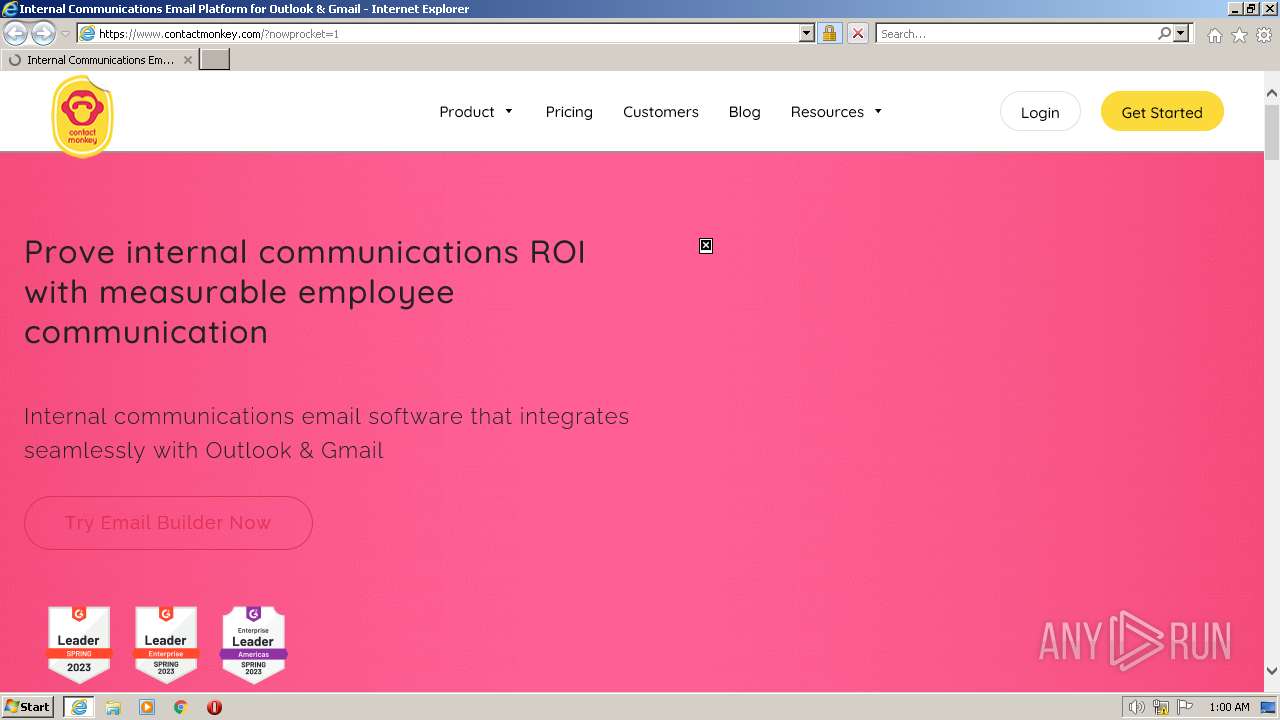Open the browser Home icon

pyautogui.click(x=1214, y=35)
